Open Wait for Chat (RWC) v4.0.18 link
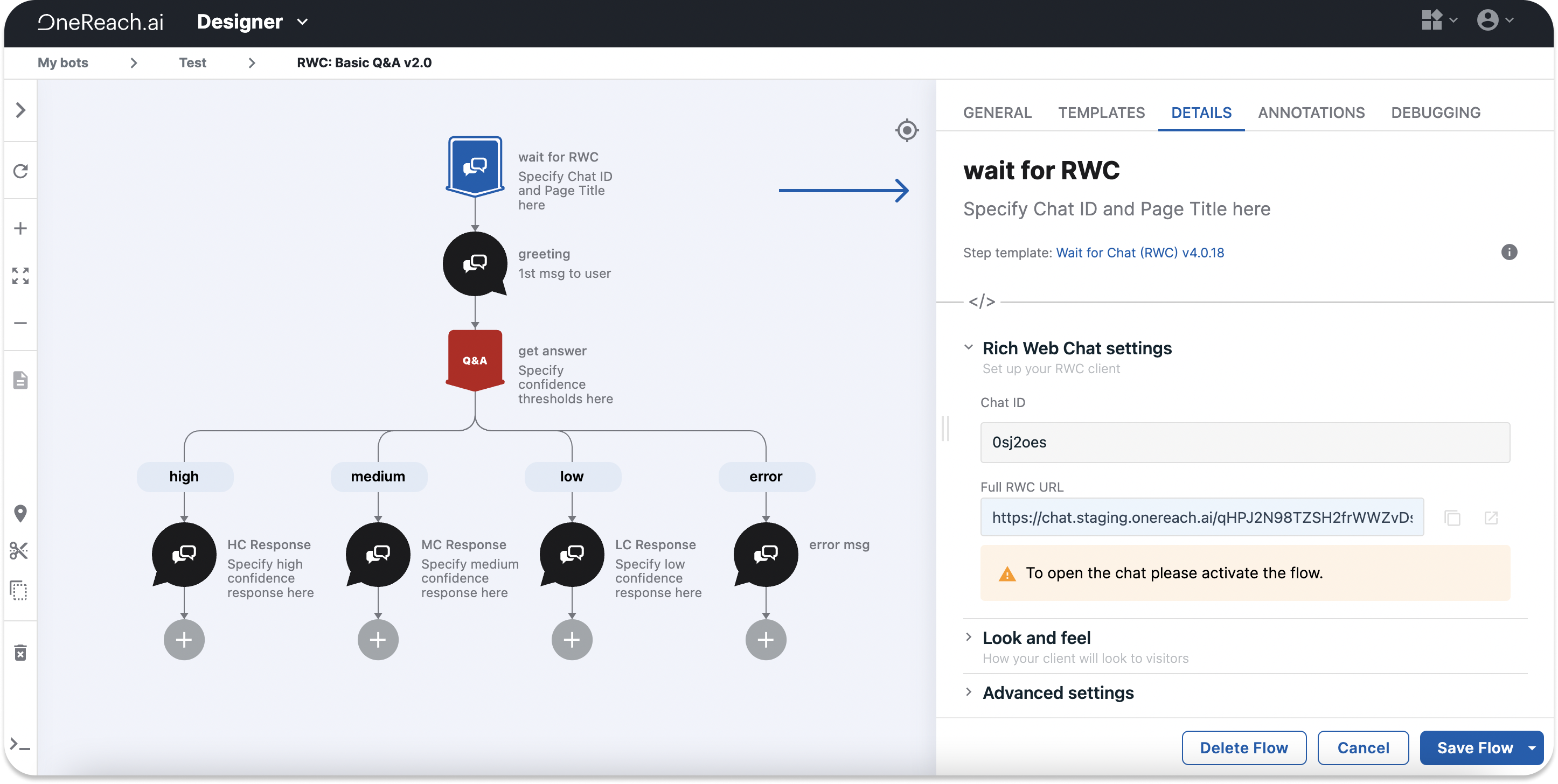 point(1139,253)
